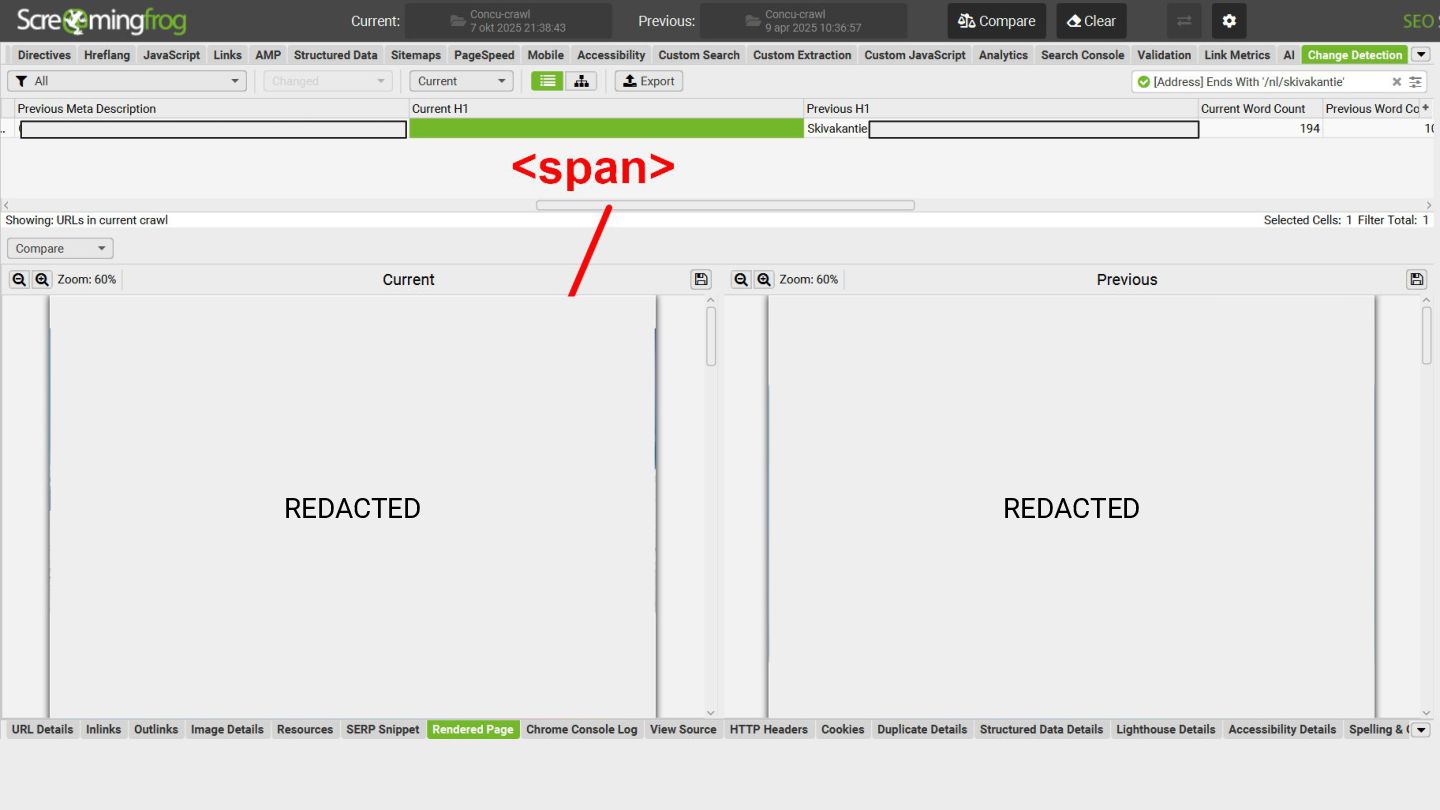Open the Mobile tab
The height and width of the screenshot is (810, 1440).
[x=545, y=55]
